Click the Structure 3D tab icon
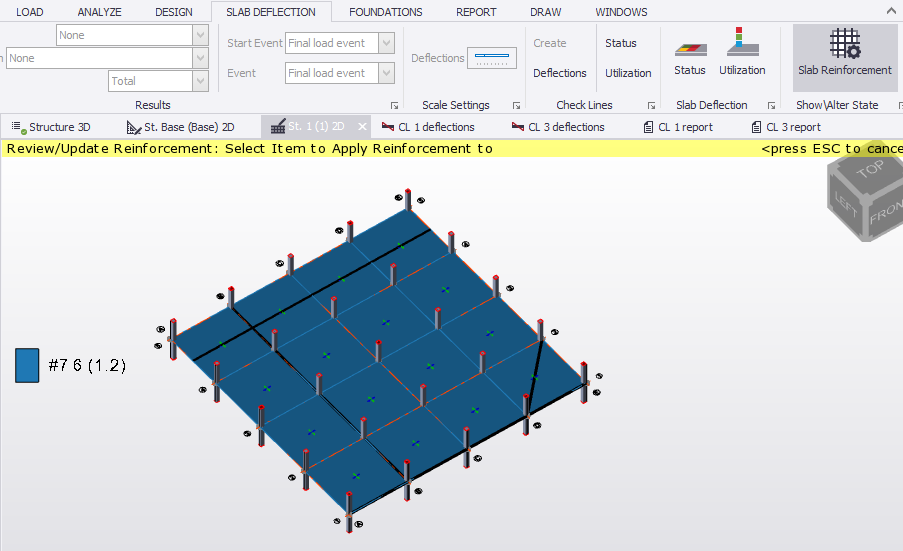The image size is (903, 551). (19, 127)
